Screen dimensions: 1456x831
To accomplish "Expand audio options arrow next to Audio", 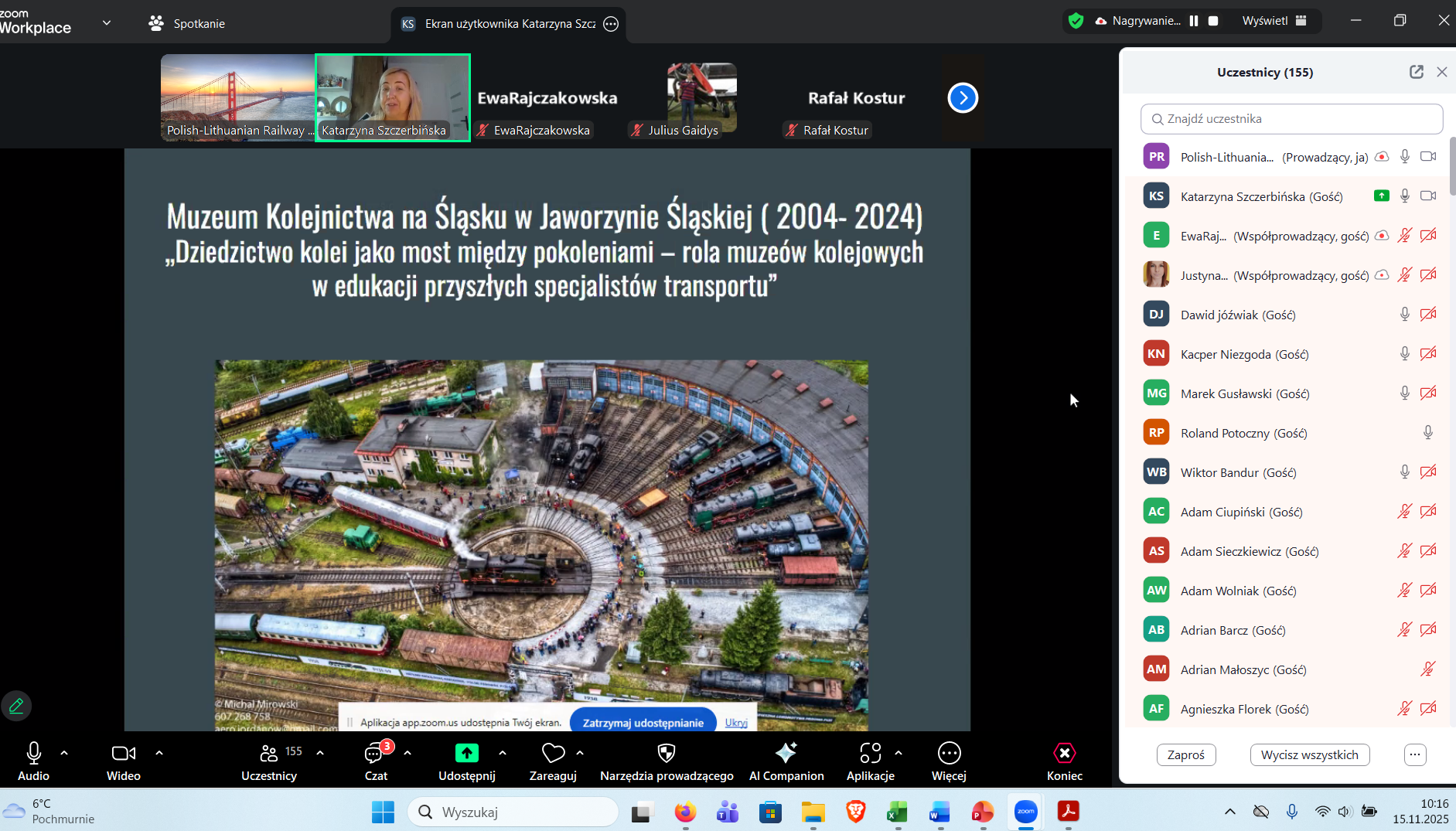I will (x=64, y=752).
